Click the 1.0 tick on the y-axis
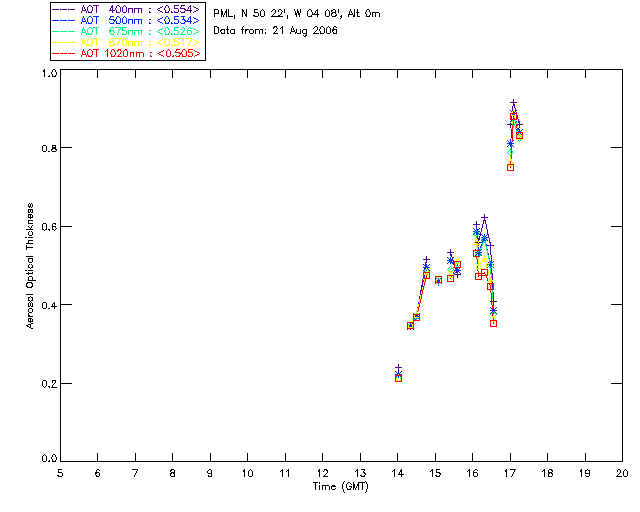This screenshot has width=640, height=512. coord(48,74)
